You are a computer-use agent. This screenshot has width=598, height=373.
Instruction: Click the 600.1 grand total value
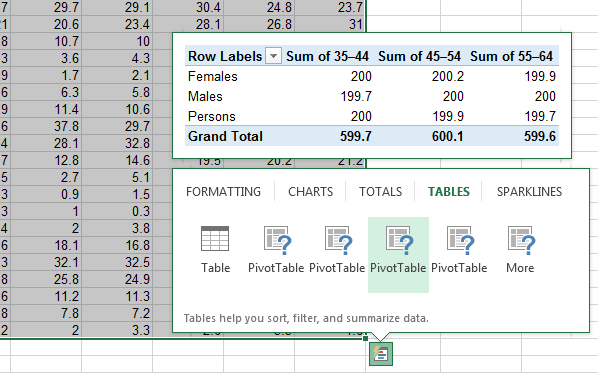[x=448, y=136]
